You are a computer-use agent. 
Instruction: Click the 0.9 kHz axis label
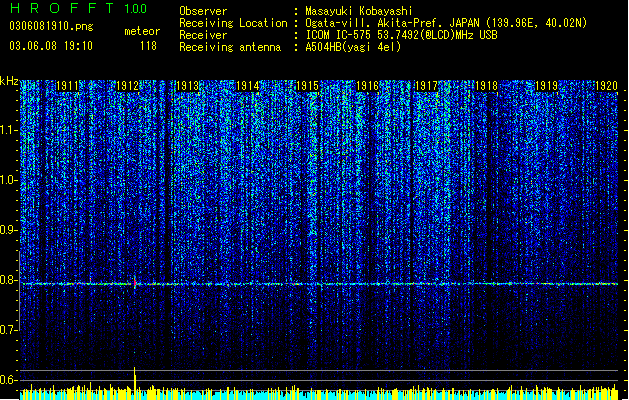pyautogui.click(x=9, y=230)
